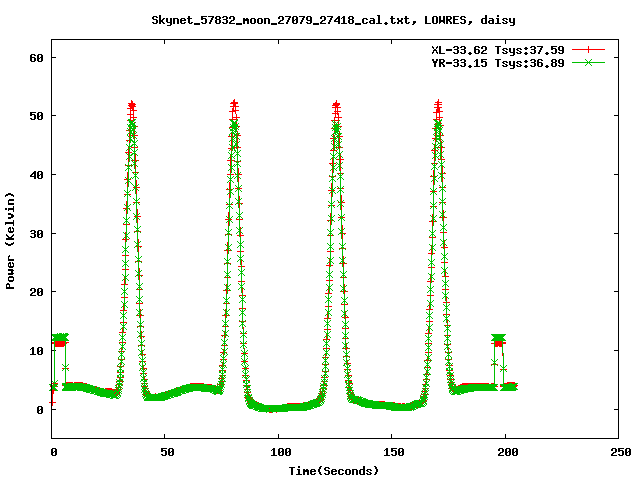Click the top of the third peak
This screenshot has width=640, height=480.
pyautogui.click(x=336, y=105)
